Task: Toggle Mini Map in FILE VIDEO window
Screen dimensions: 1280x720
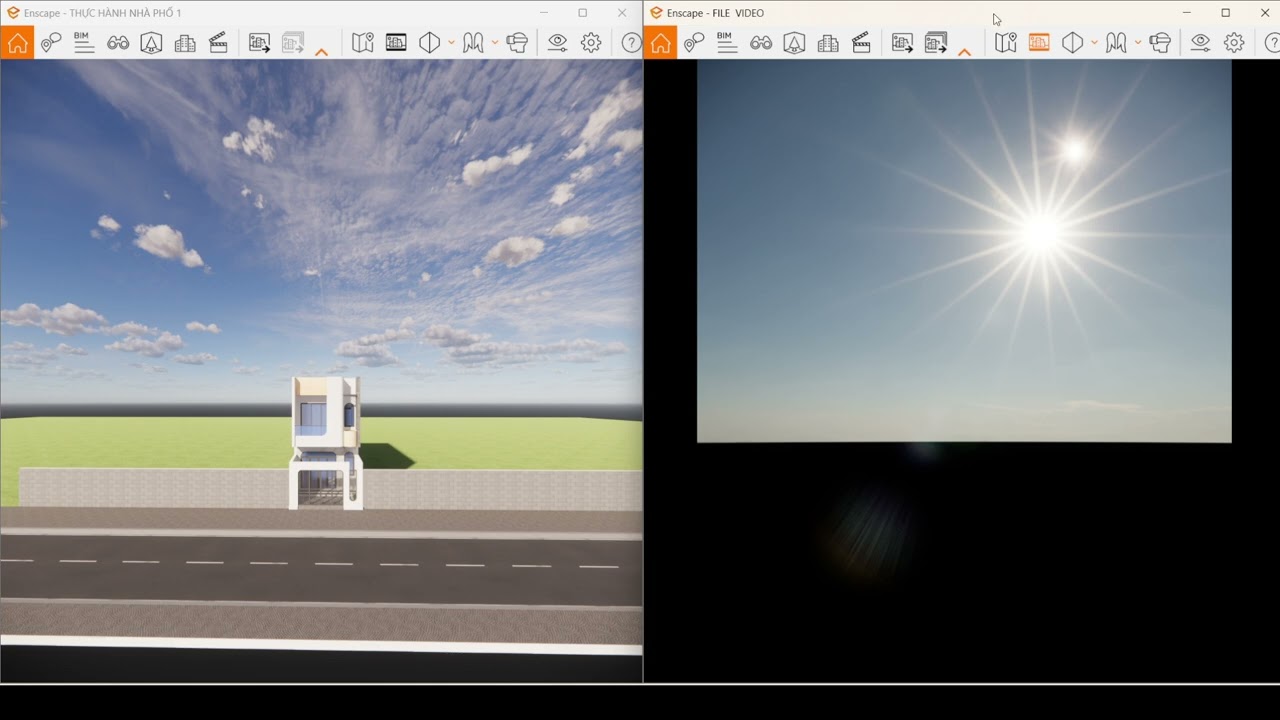Action: 1005,43
